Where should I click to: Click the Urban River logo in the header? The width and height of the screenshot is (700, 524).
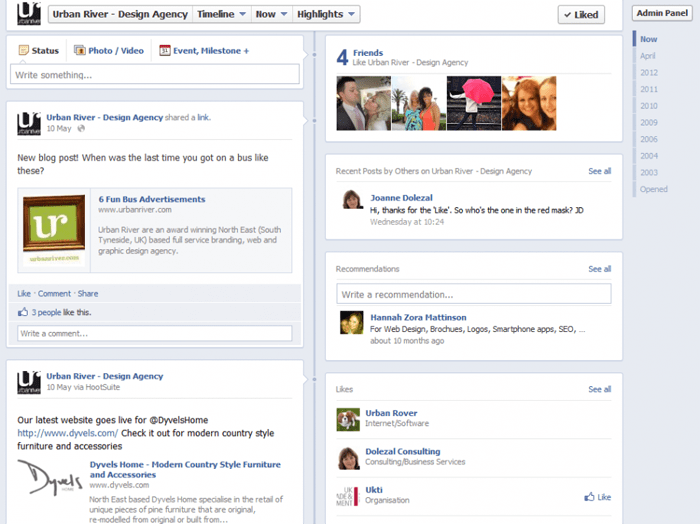[x=29, y=14]
